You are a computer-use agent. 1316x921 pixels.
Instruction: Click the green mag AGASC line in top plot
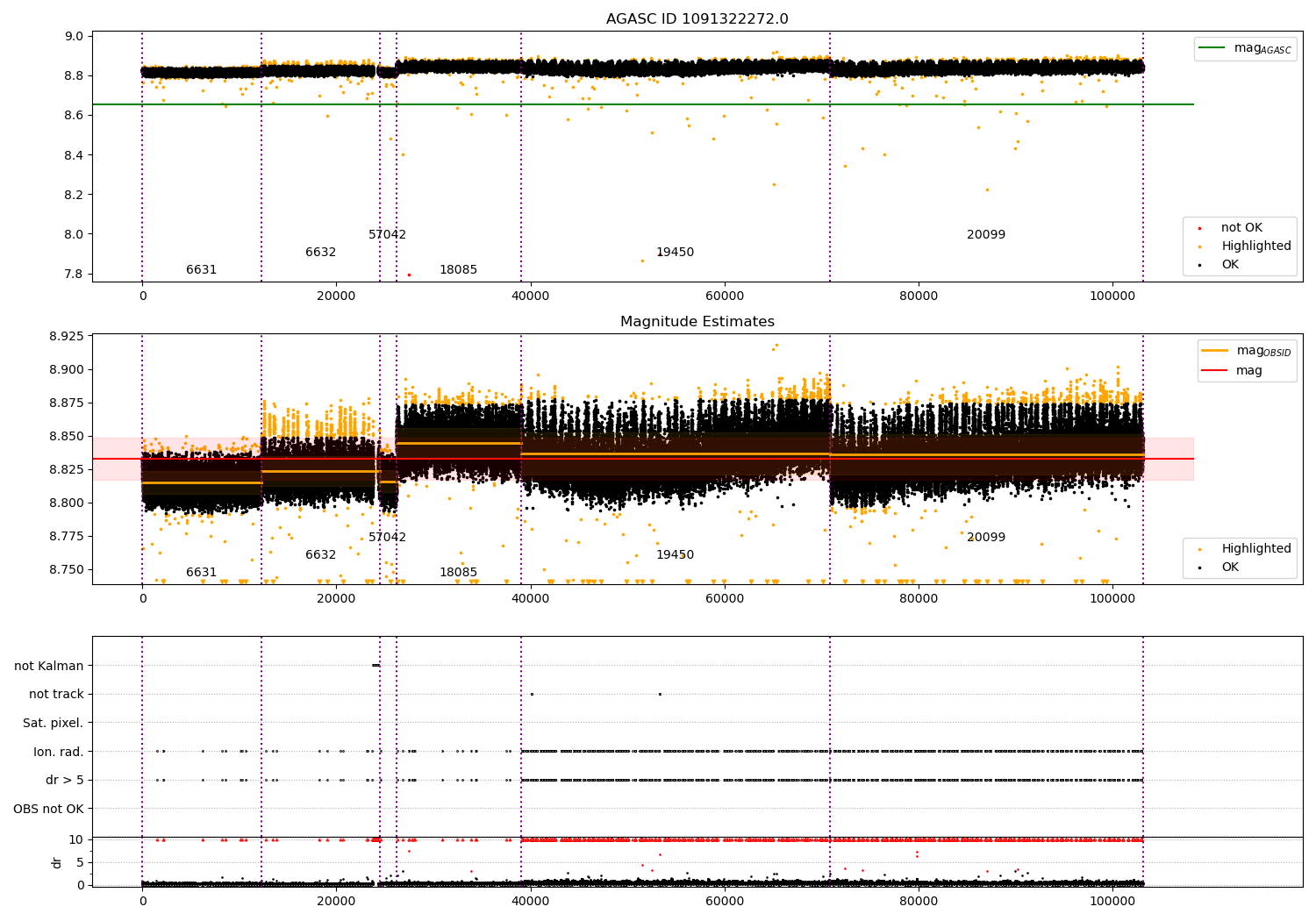point(642,104)
